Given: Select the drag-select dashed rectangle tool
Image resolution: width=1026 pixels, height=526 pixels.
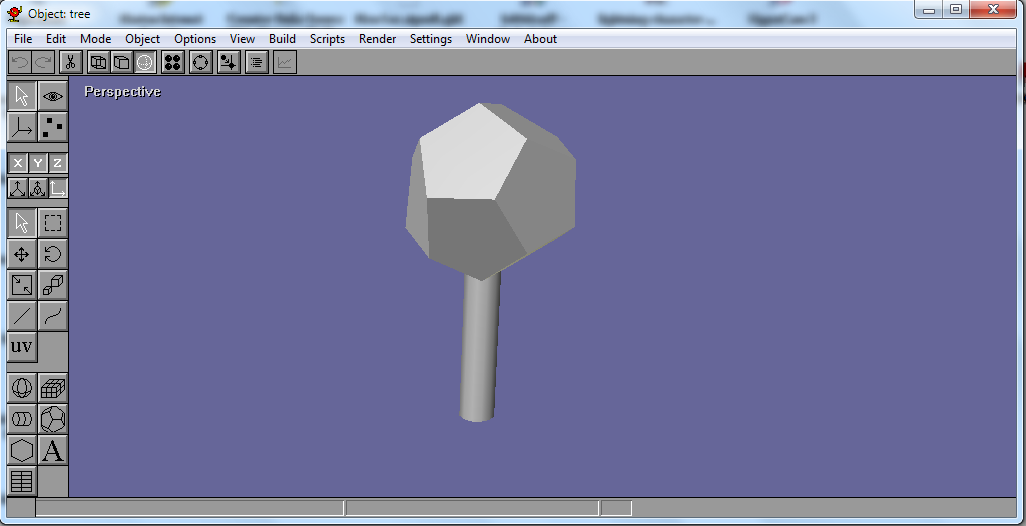Looking at the screenshot, I should coord(53,223).
